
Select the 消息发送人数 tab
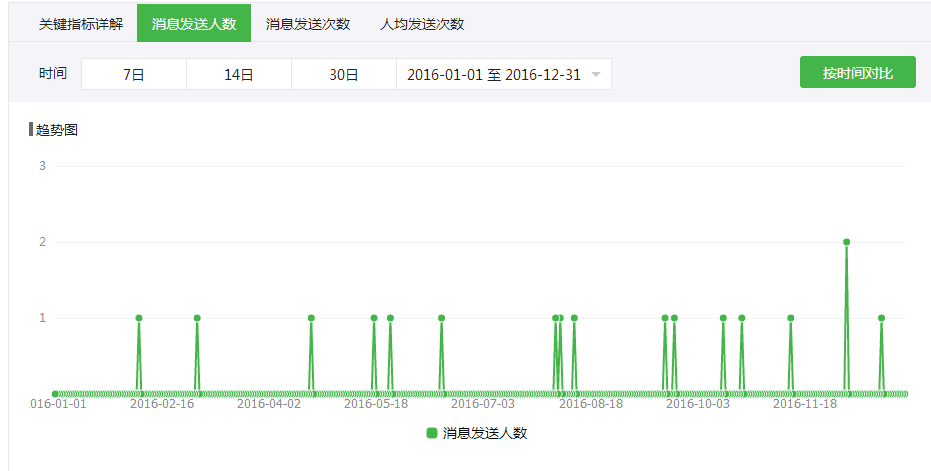point(194,23)
